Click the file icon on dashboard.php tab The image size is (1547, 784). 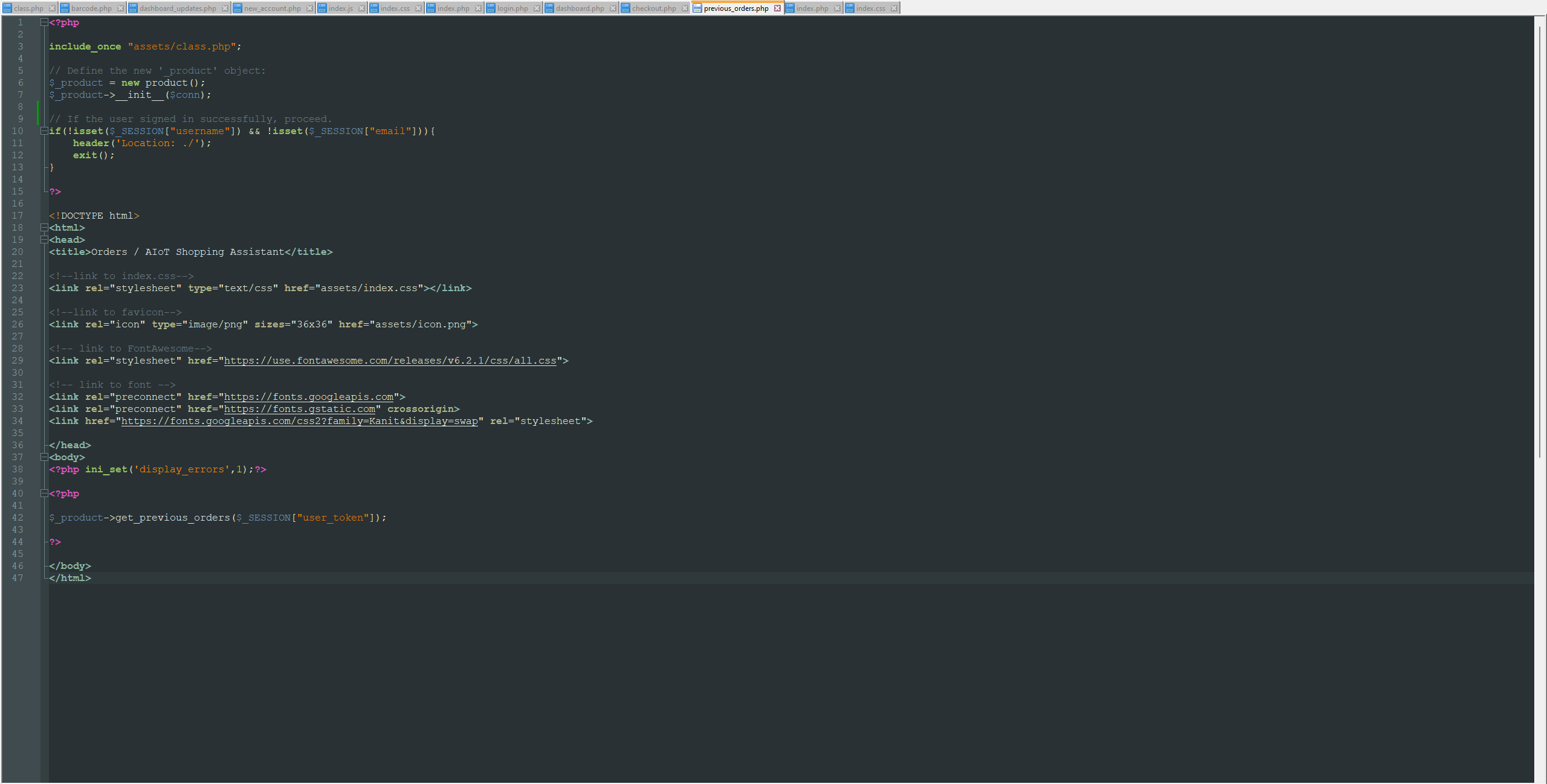click(548, 8)
